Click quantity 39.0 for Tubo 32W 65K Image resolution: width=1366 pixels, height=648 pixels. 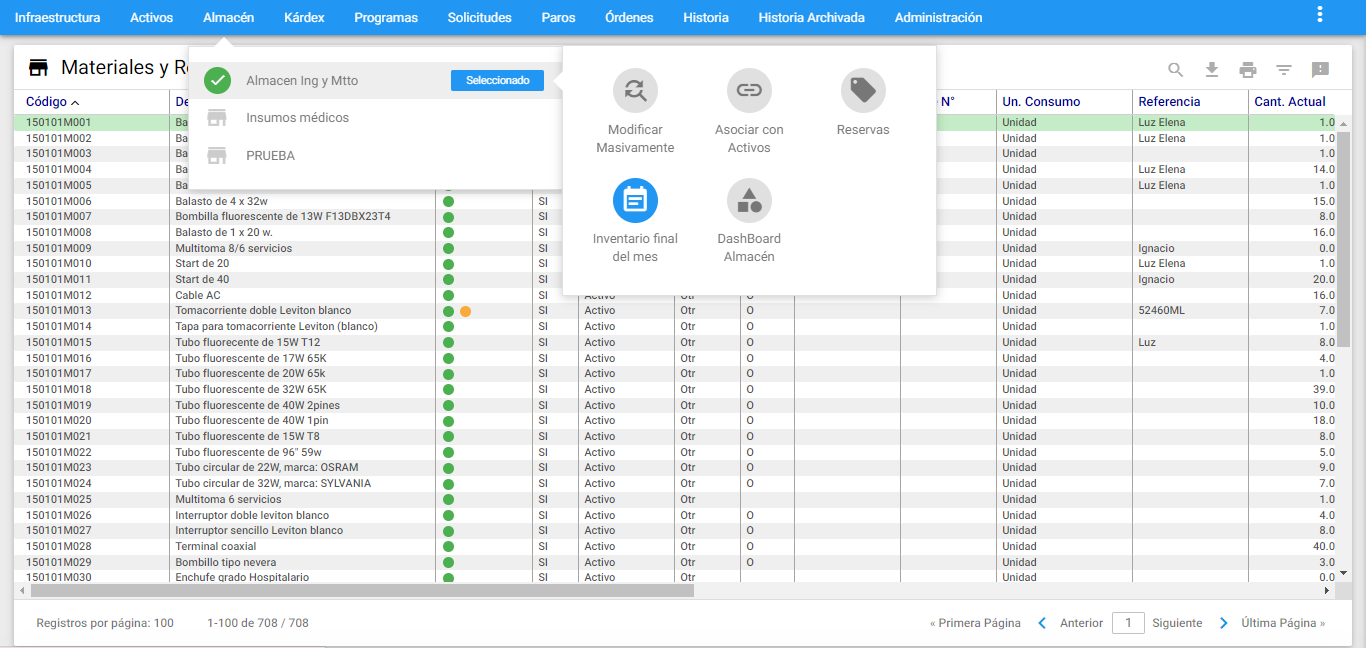coord(1323,389)
